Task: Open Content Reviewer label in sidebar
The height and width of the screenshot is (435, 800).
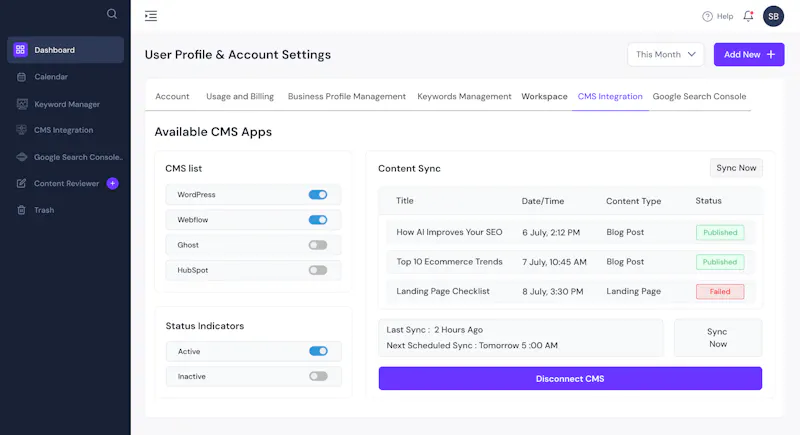Action: click(x=66, y=183)
